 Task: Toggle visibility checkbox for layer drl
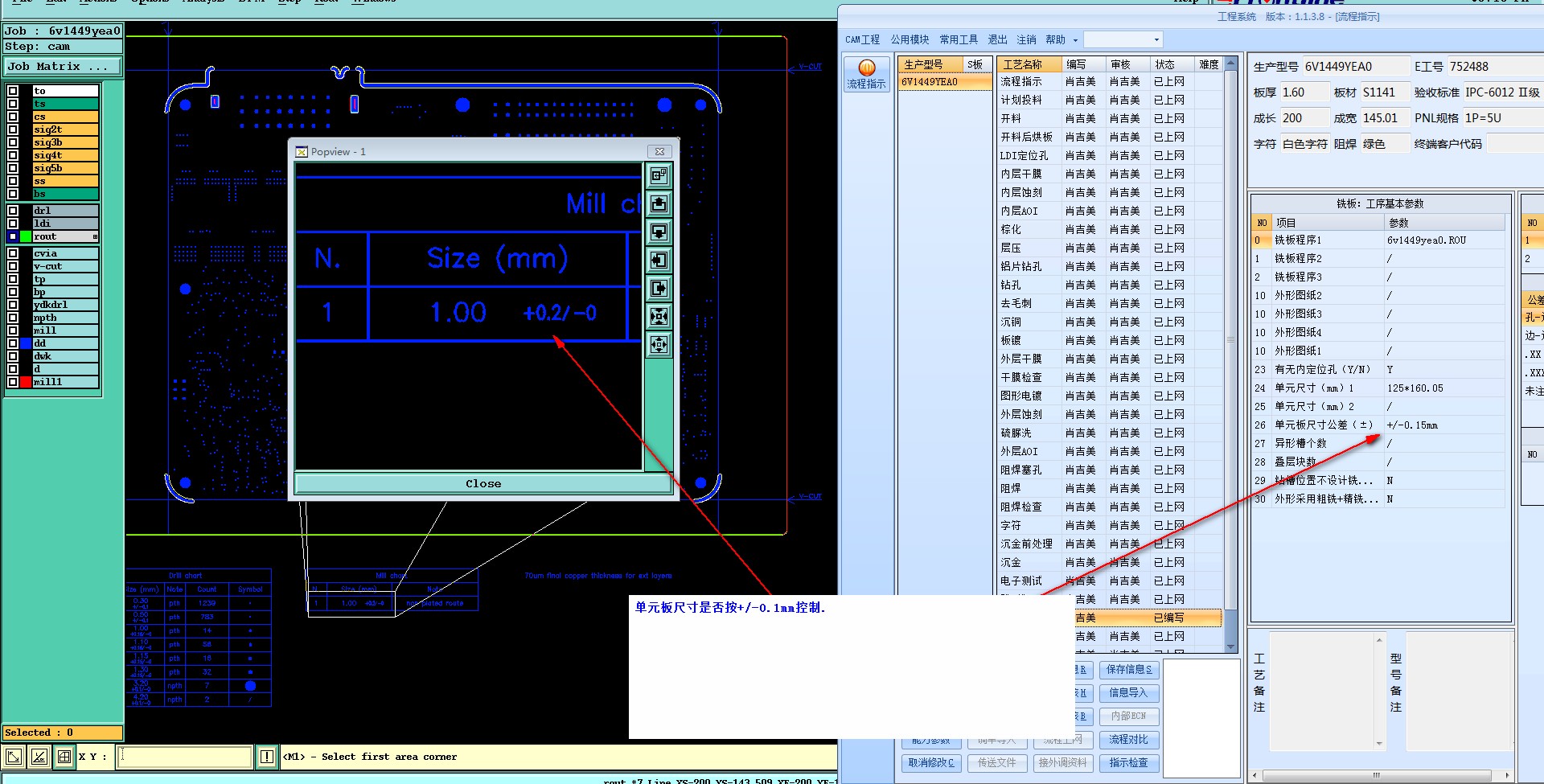(13, 211)
